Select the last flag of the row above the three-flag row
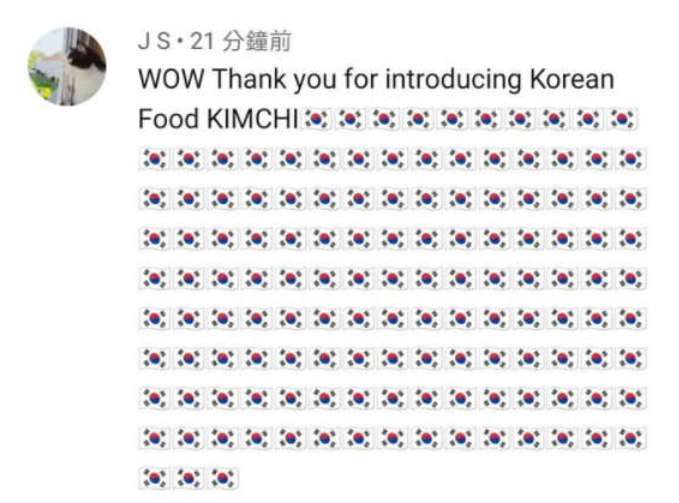Screen dimensions: 679x503 pyautogui.click(x=632, y=437)
